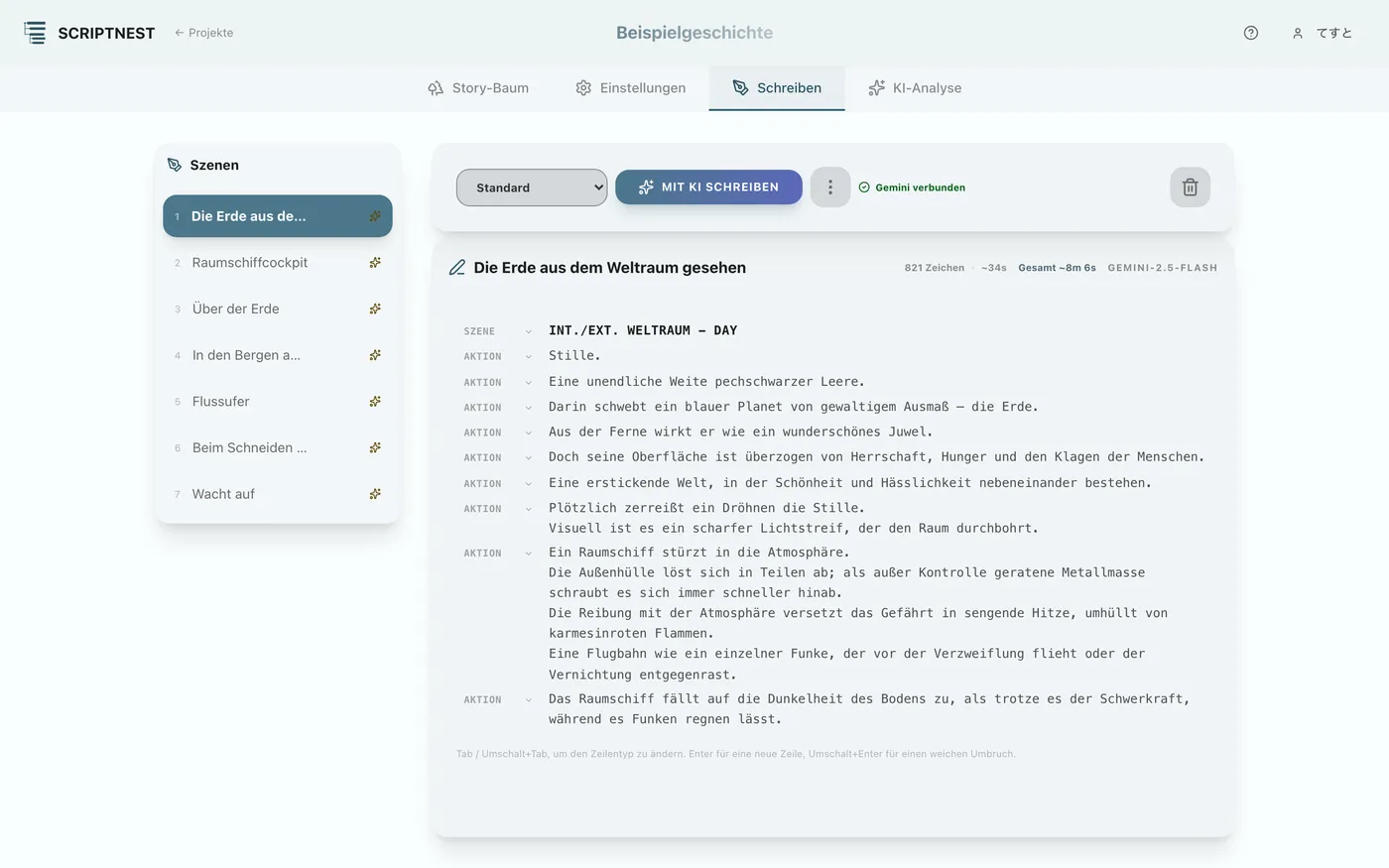Select the Wacht auf scene
Viewport: 1389px width, 868px height.
click(x=278, y=494)
